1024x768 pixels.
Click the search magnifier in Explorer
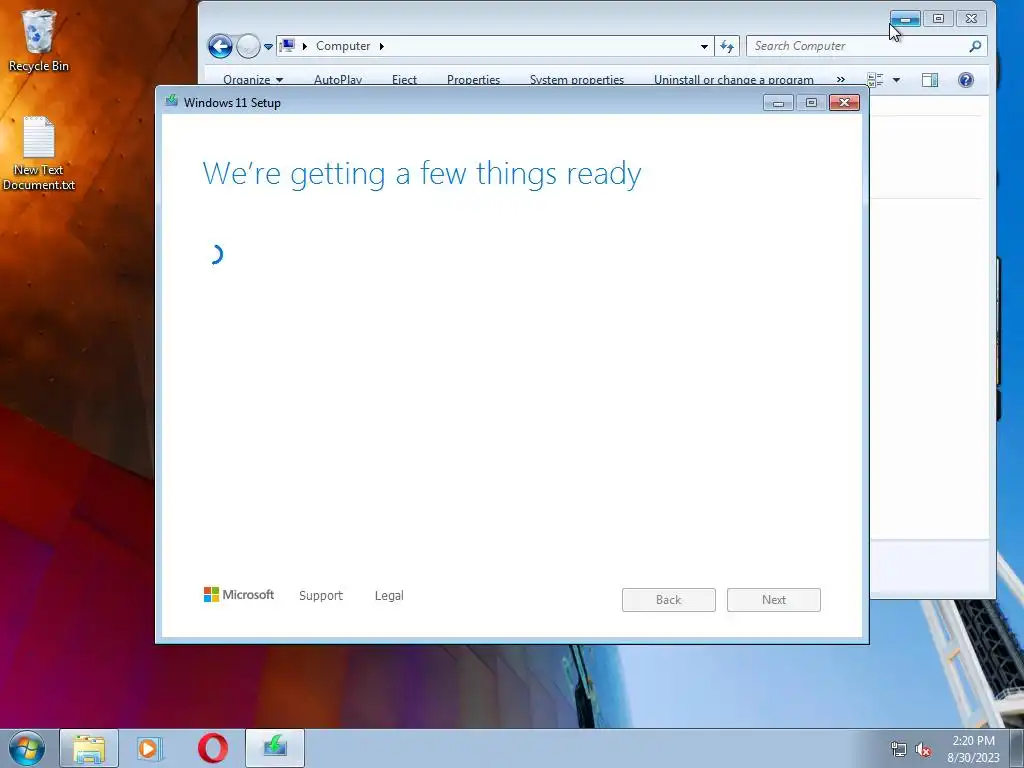975,46
